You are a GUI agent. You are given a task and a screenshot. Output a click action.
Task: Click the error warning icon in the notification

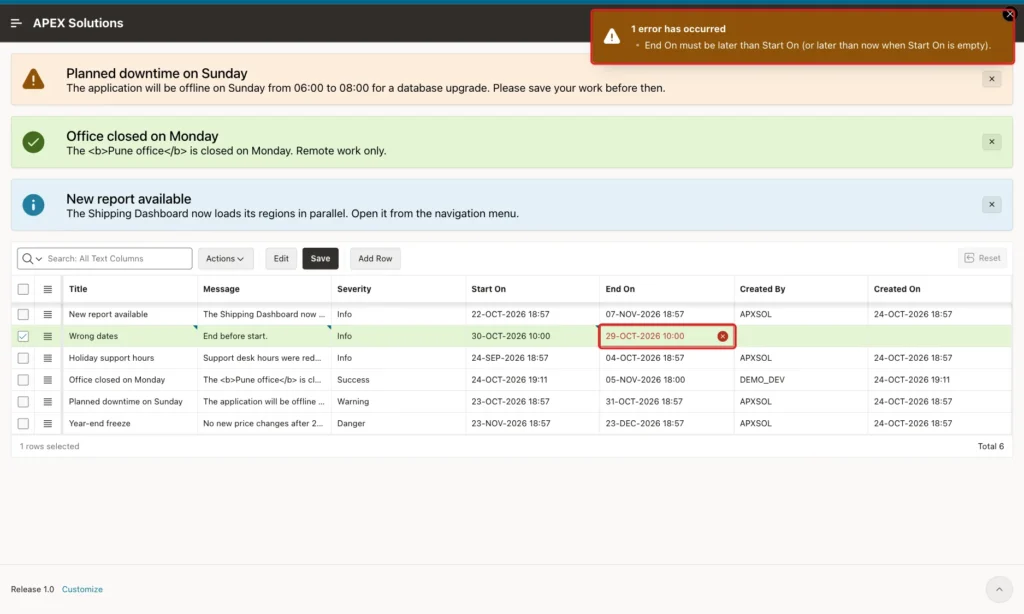612,37
